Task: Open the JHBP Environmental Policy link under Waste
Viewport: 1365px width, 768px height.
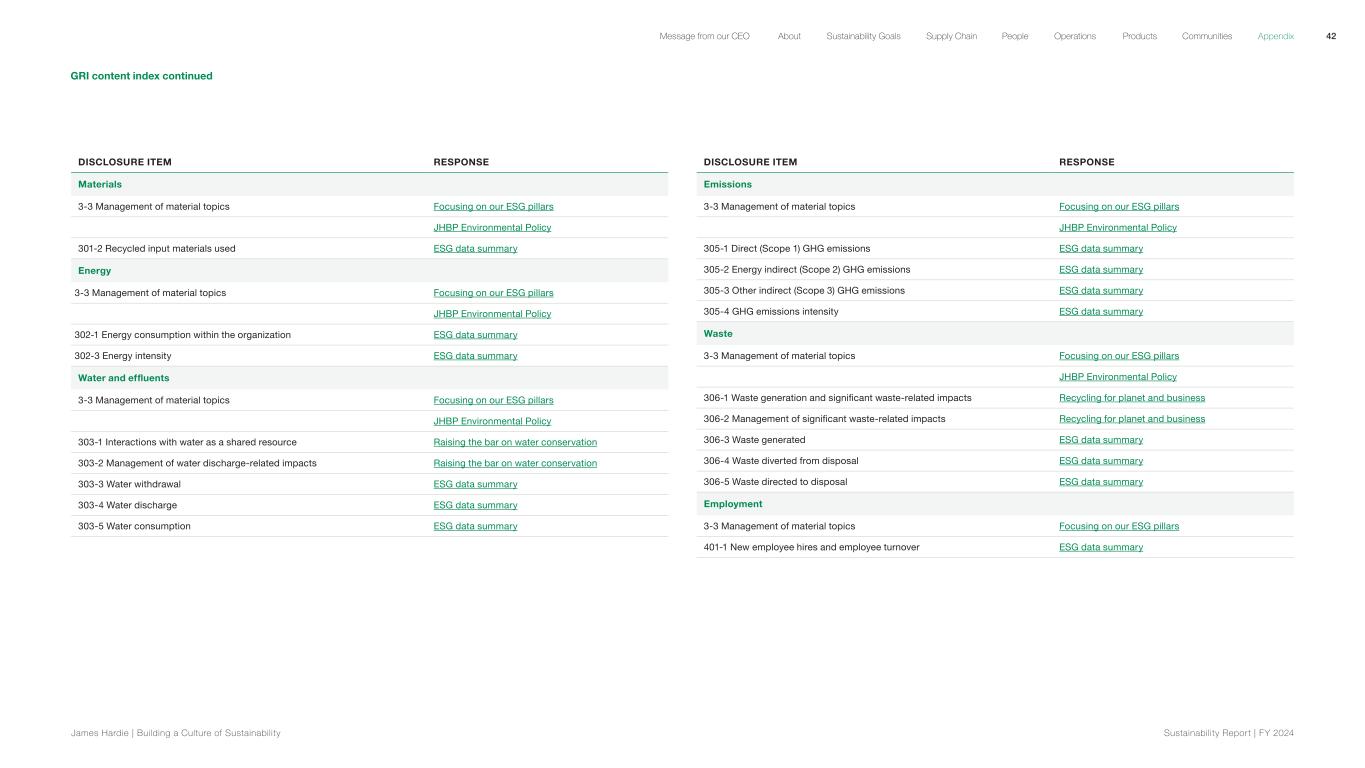Action: coord(1117,377)
